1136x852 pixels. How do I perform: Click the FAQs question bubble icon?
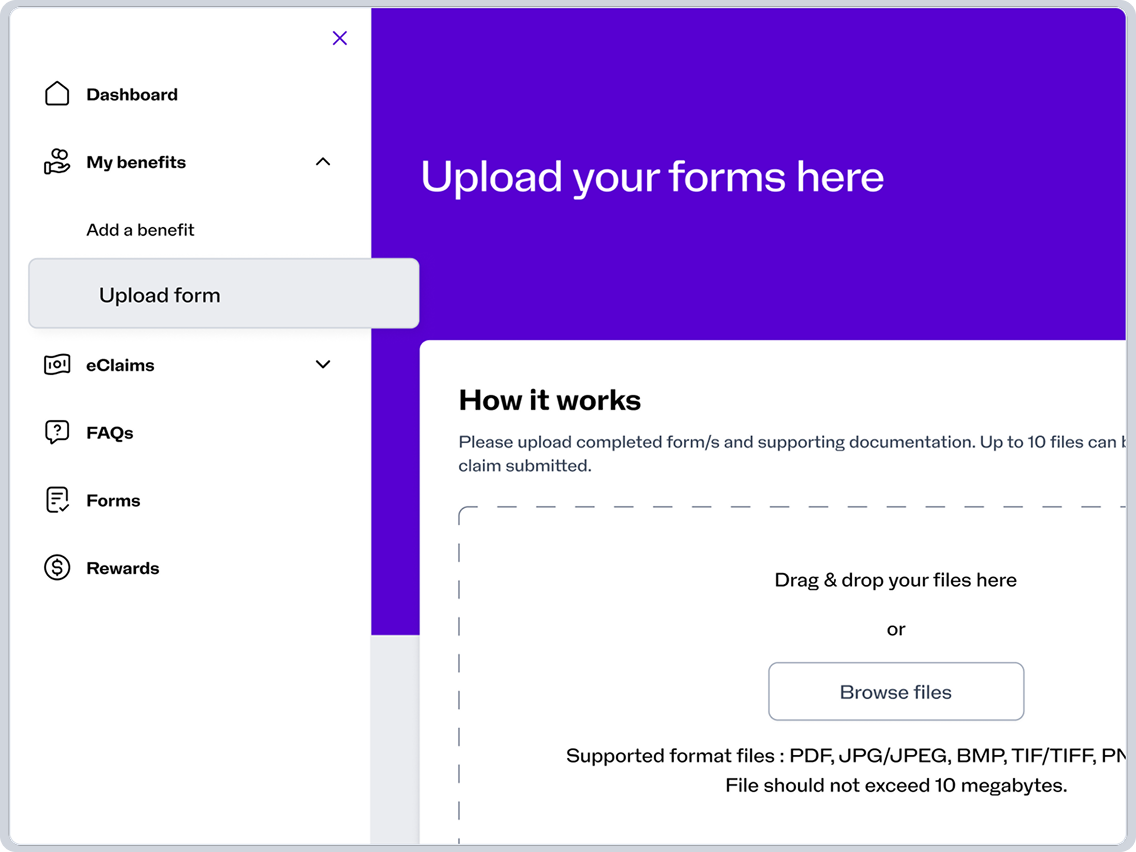coord(57,433)
